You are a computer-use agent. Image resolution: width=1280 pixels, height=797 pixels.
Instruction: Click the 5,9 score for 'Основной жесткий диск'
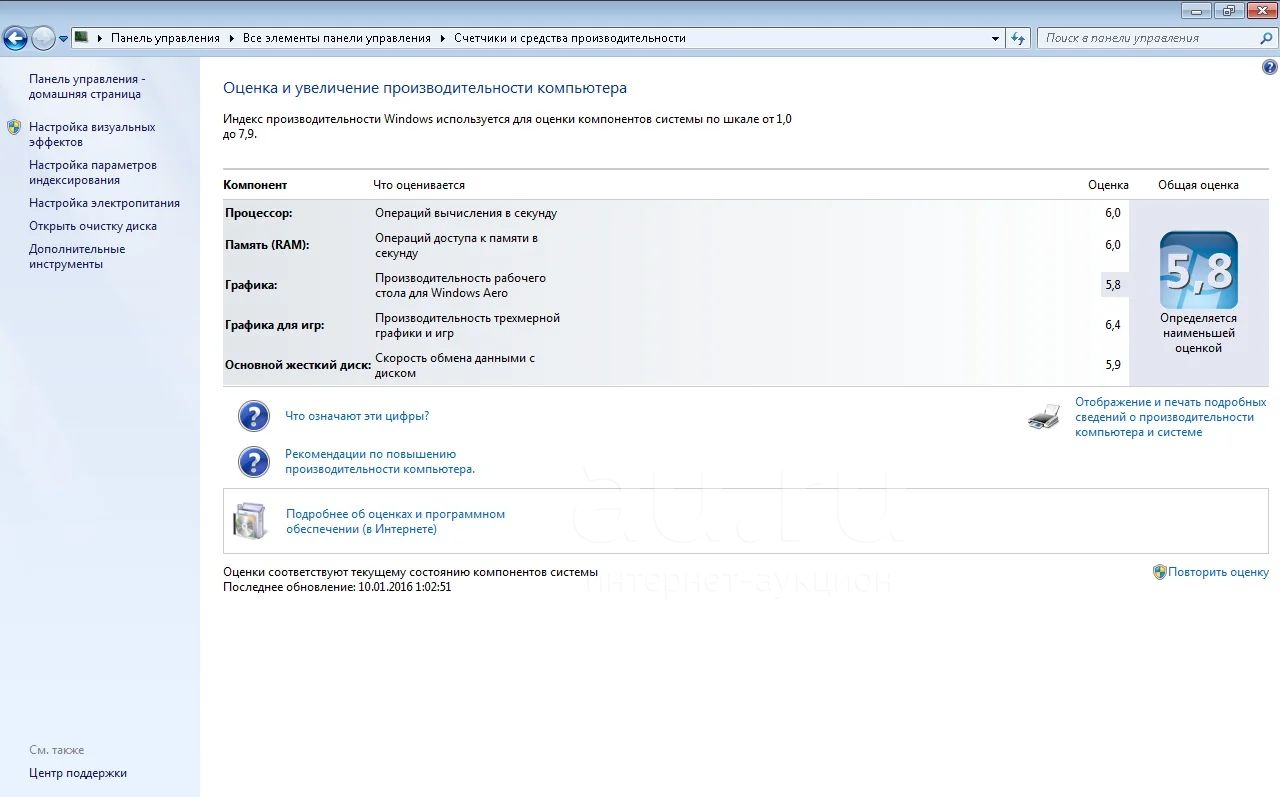pos(1113,365)
